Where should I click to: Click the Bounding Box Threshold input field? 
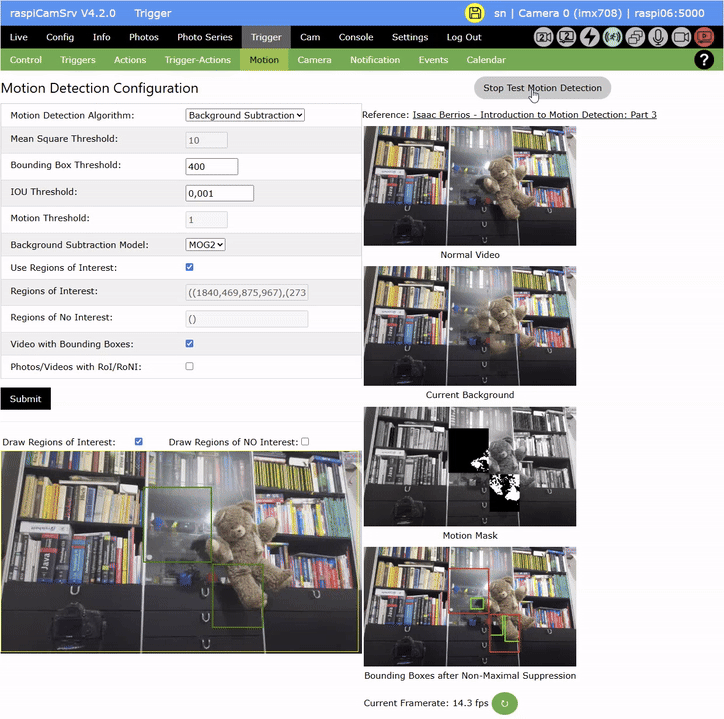point(212,167)
